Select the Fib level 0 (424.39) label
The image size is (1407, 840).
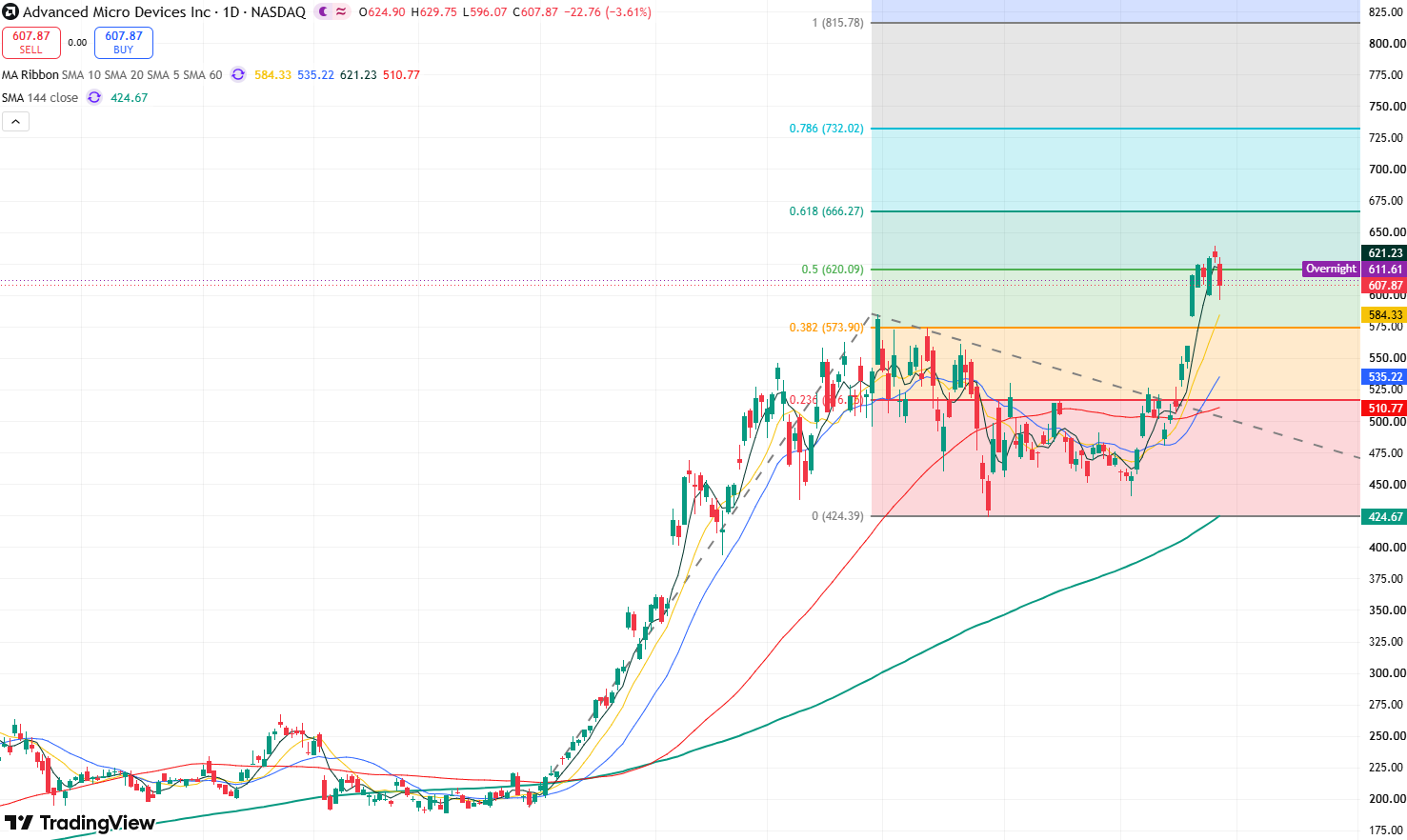(x=837, y=516)
